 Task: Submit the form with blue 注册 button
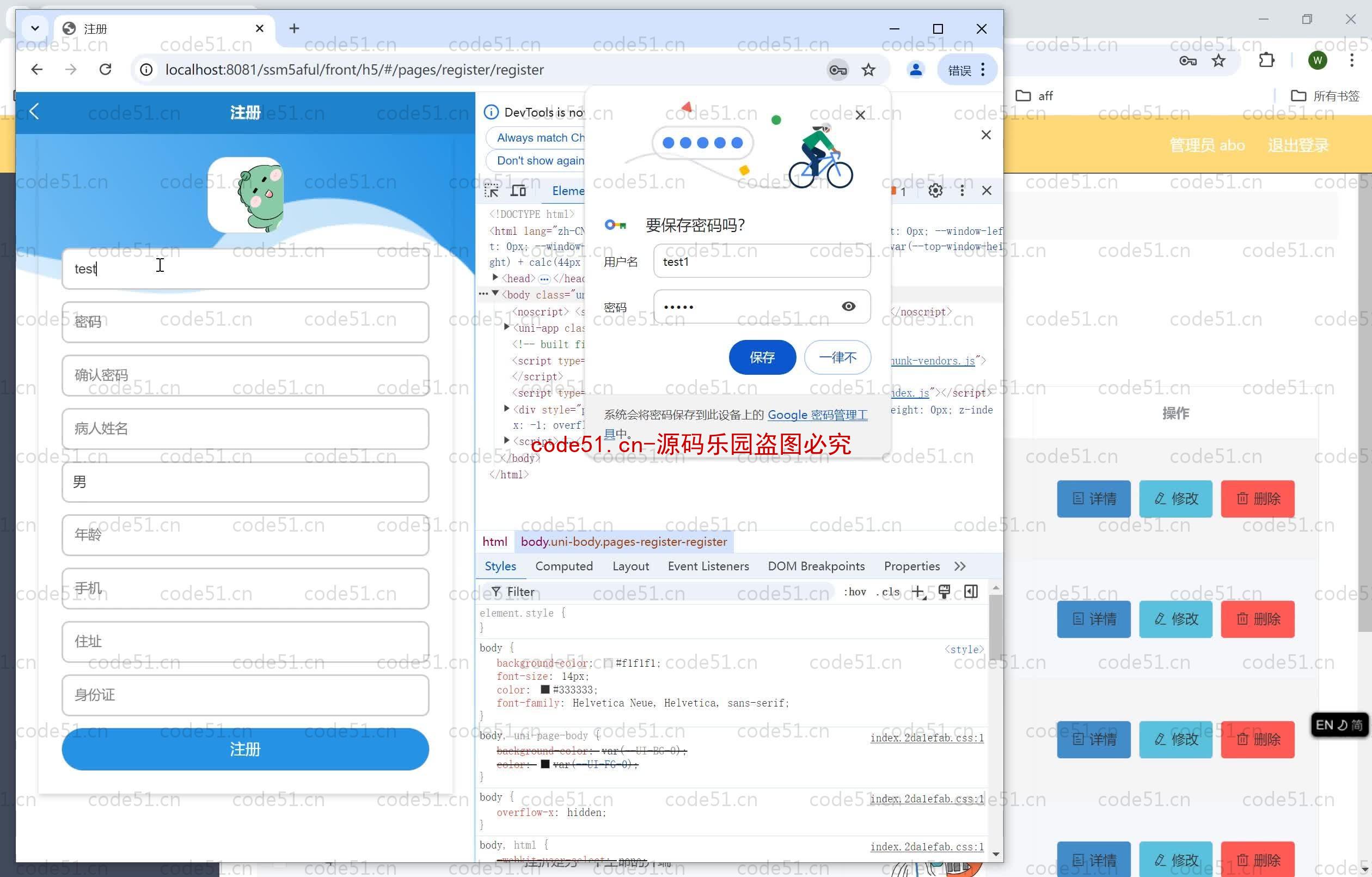pos(245,750)
